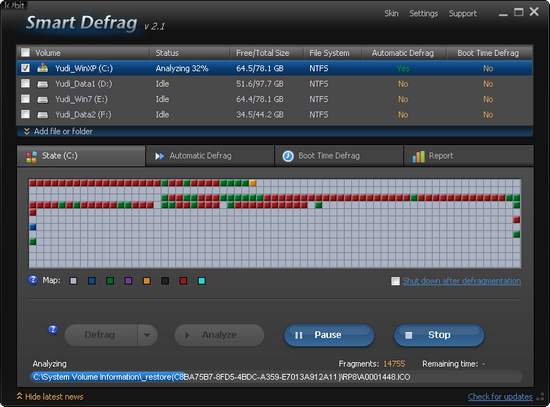
Task: Click the help icon next to Map
Action: point(33,280)
